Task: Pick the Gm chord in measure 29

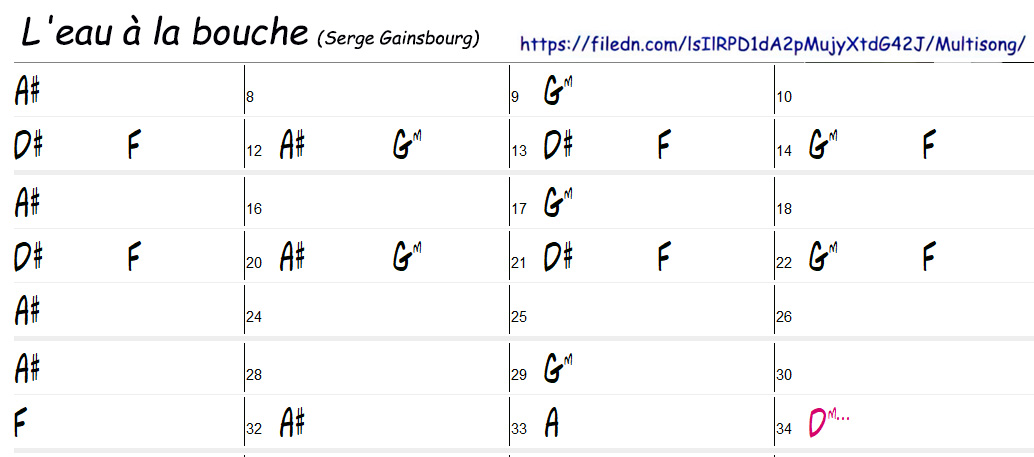Action: click(558, 369)
